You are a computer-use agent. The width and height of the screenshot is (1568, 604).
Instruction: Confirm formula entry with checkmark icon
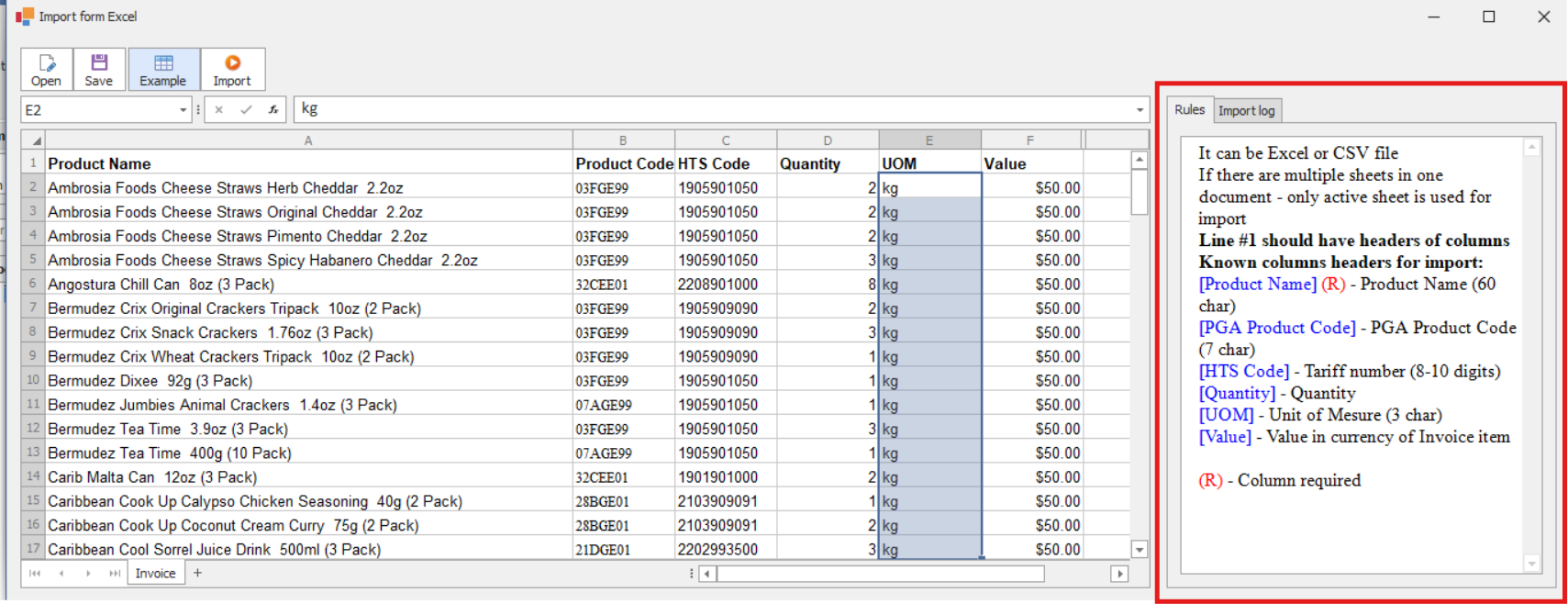(246, 109)
